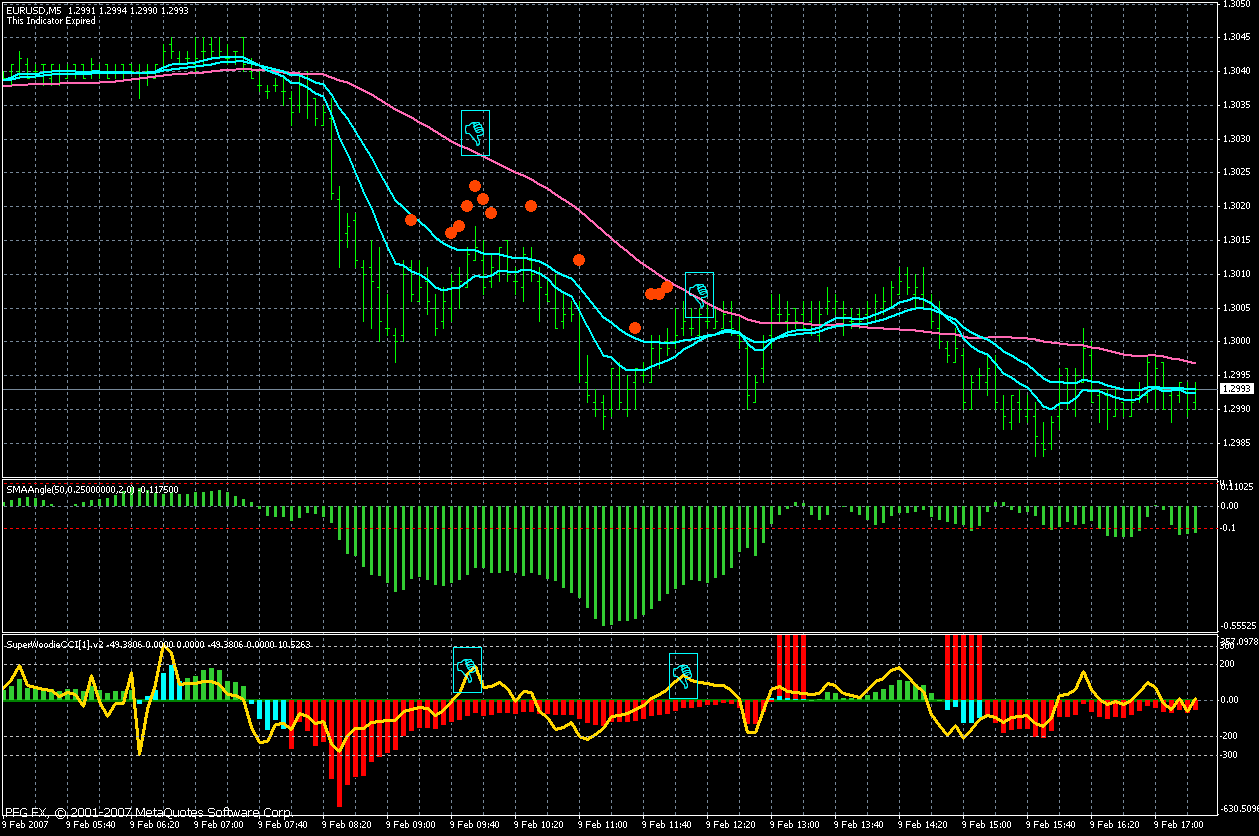This screenshot has height=836, width=1259.
Task: Click the first thumbs-down icon in CCI panel
Action: (x=467, y=669)
